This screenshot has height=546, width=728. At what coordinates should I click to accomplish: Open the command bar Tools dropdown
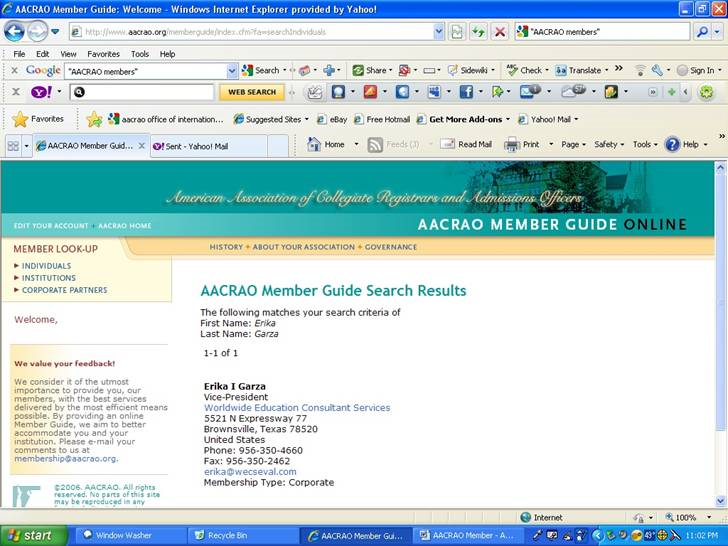tap(645, 144)
